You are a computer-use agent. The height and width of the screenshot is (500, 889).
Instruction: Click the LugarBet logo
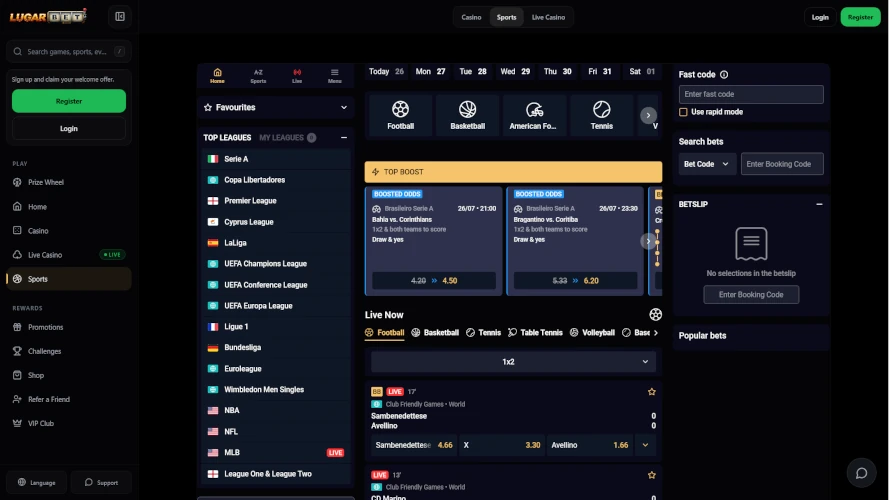pyautogui.click(x=48, y=16)
